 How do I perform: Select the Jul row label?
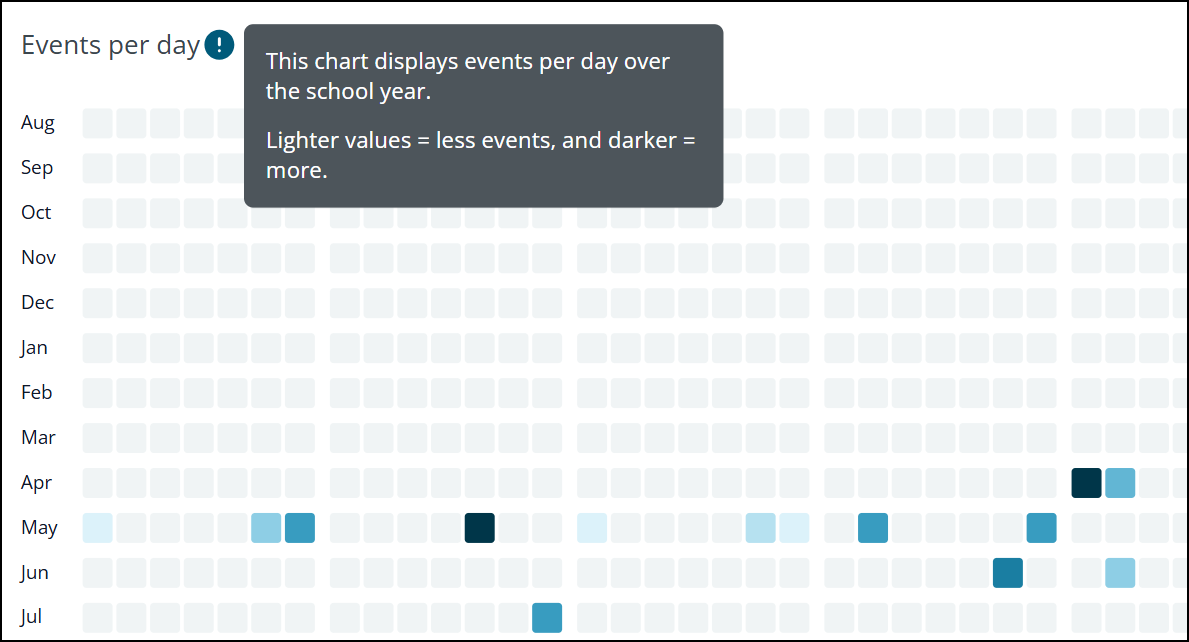tap(31, 617)
